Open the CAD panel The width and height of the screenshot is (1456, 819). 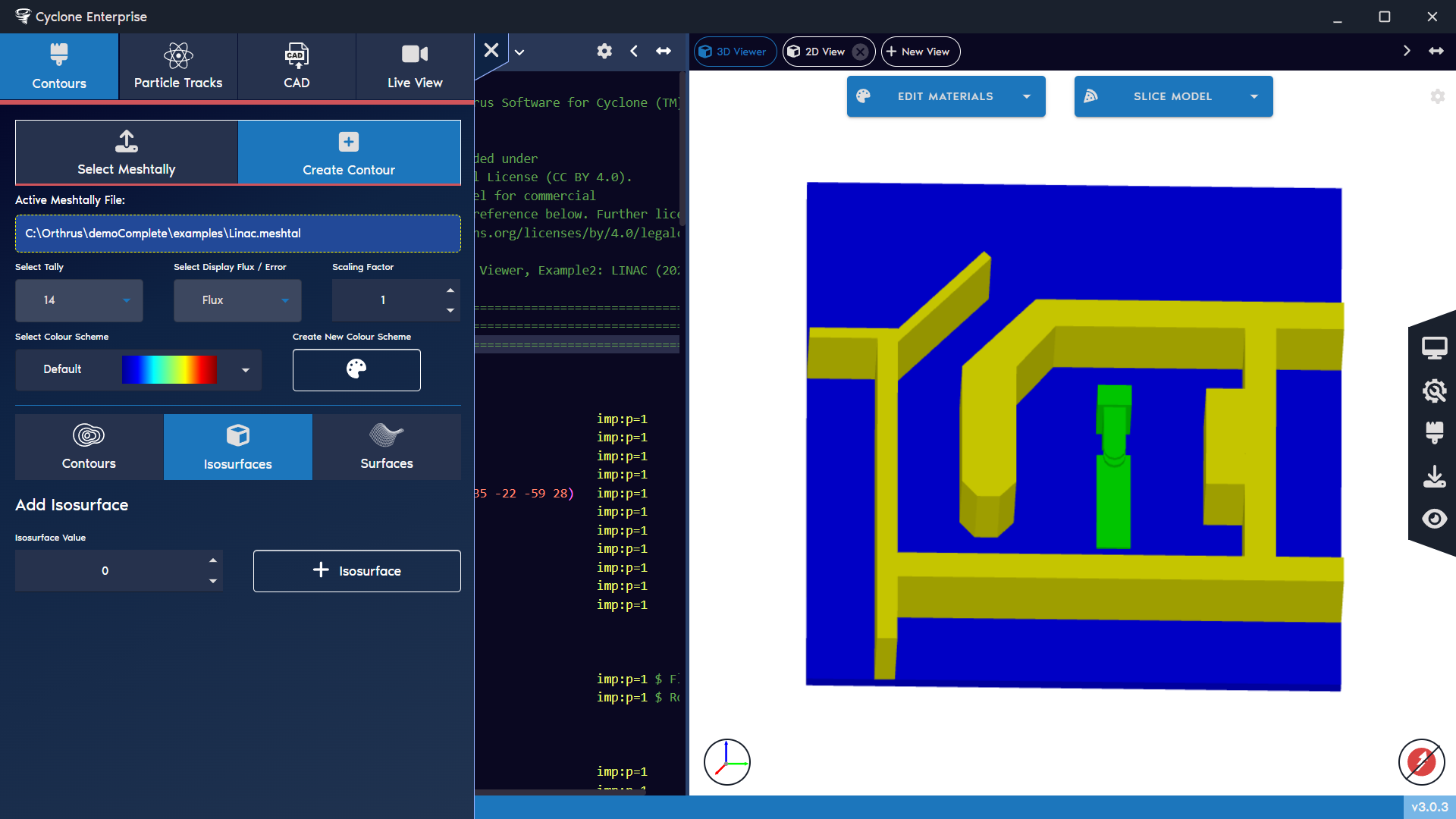coord(296,65)
